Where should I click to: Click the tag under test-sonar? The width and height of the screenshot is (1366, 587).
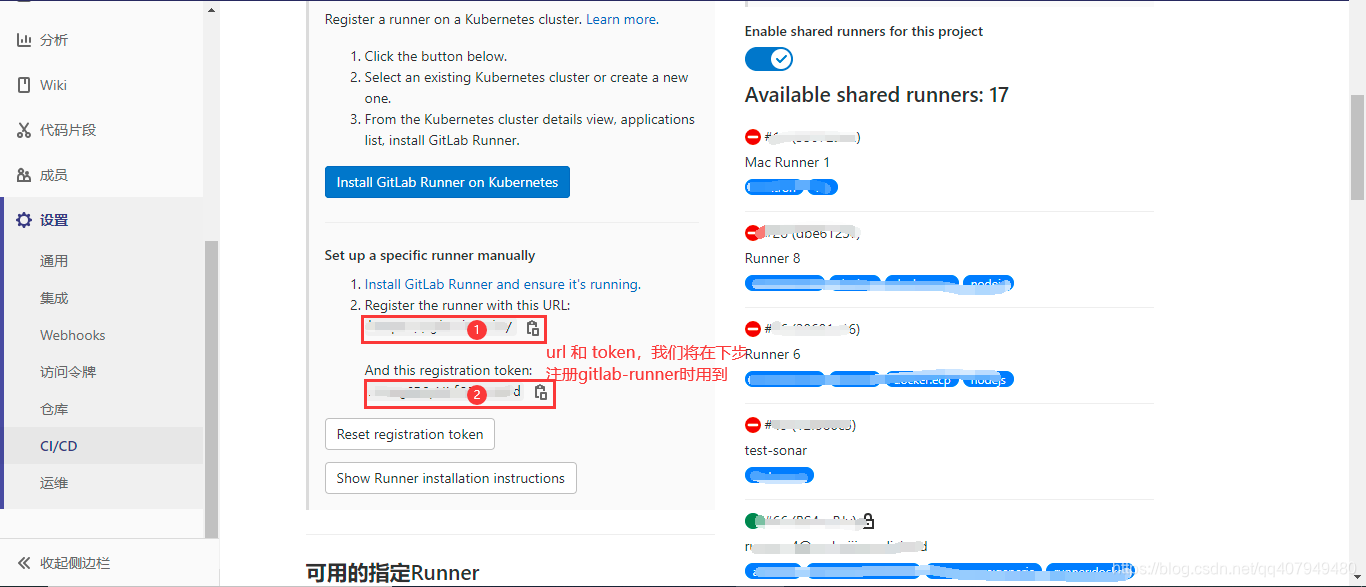coord(779,475)
